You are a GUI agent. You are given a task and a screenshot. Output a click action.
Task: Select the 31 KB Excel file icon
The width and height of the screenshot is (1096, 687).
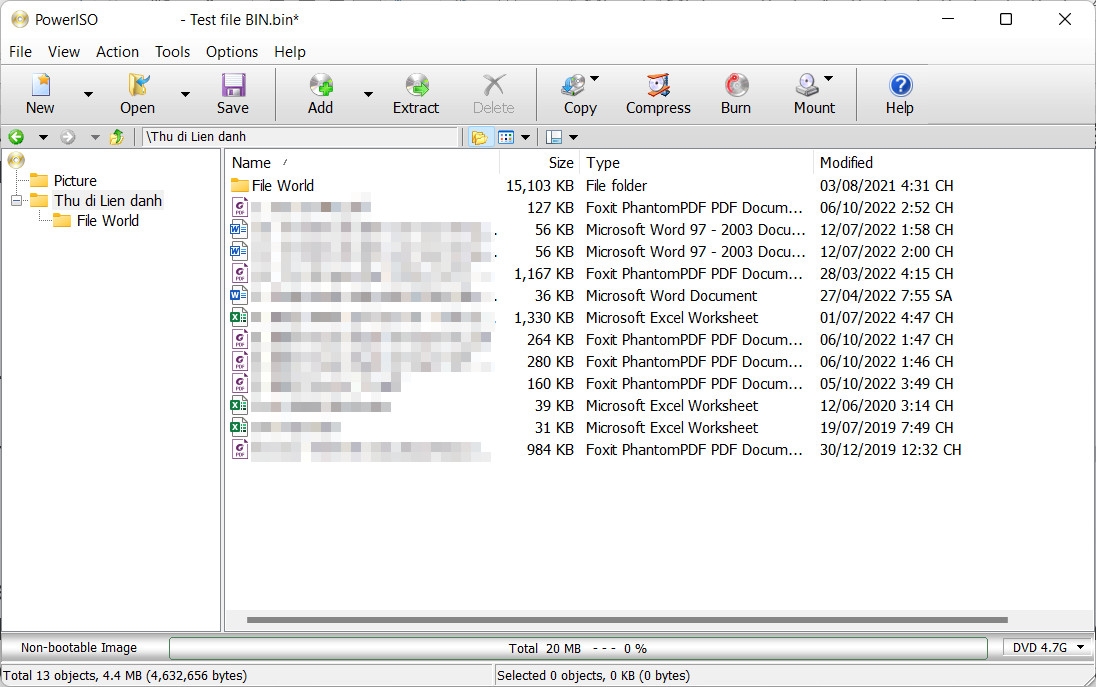pos(240,428)
